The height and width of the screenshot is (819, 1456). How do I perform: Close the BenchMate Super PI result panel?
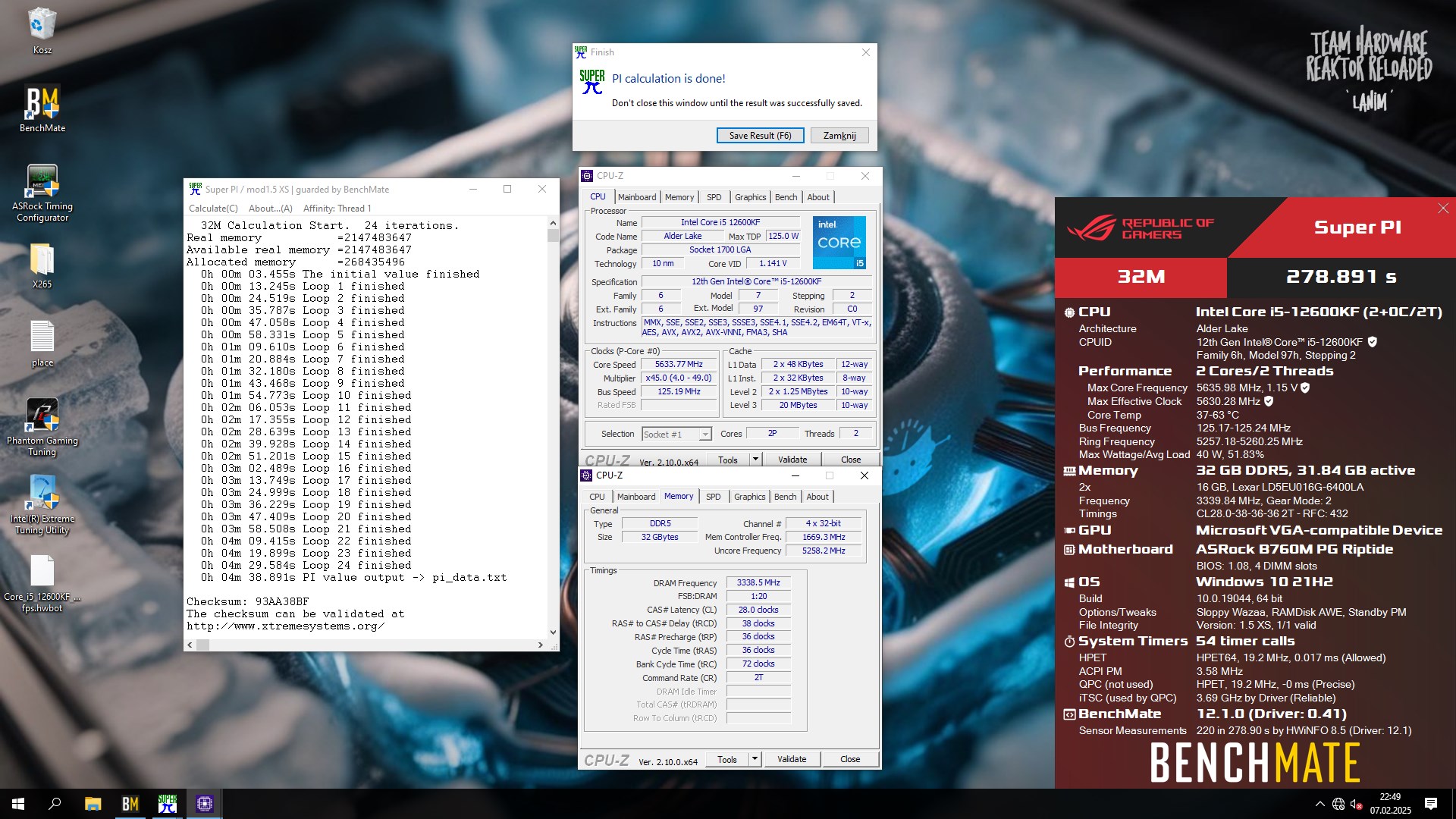coord(1443,208)
